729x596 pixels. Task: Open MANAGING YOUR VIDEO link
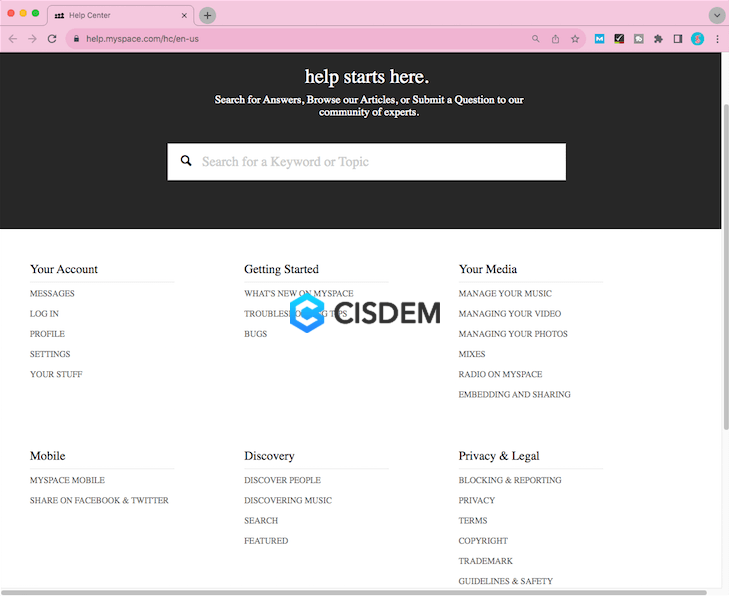tap(510, 314)
